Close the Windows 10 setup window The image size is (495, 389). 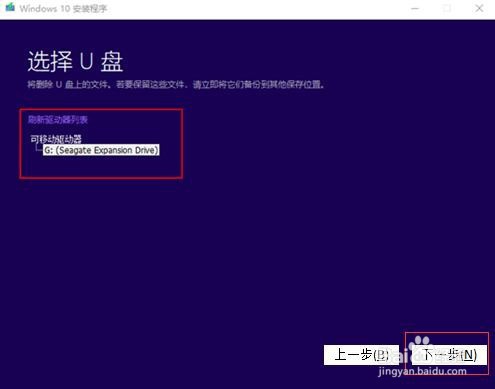[479, 8]
